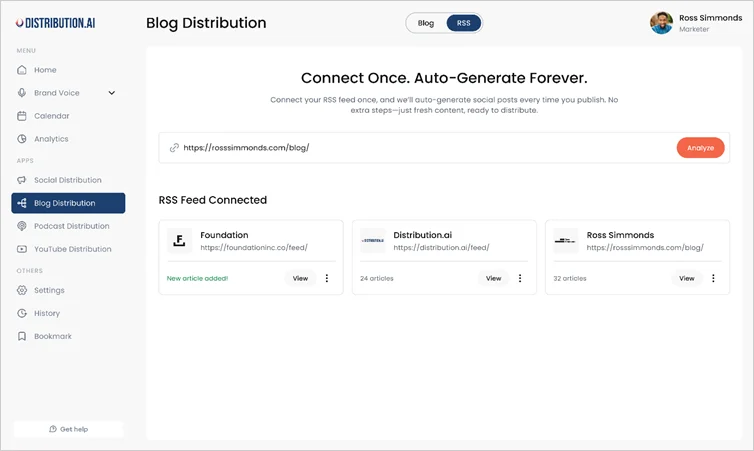Click the Analytics pie chart icon
Image resolution: width=754 pixels, height=451 pixels.
[22, 139]
